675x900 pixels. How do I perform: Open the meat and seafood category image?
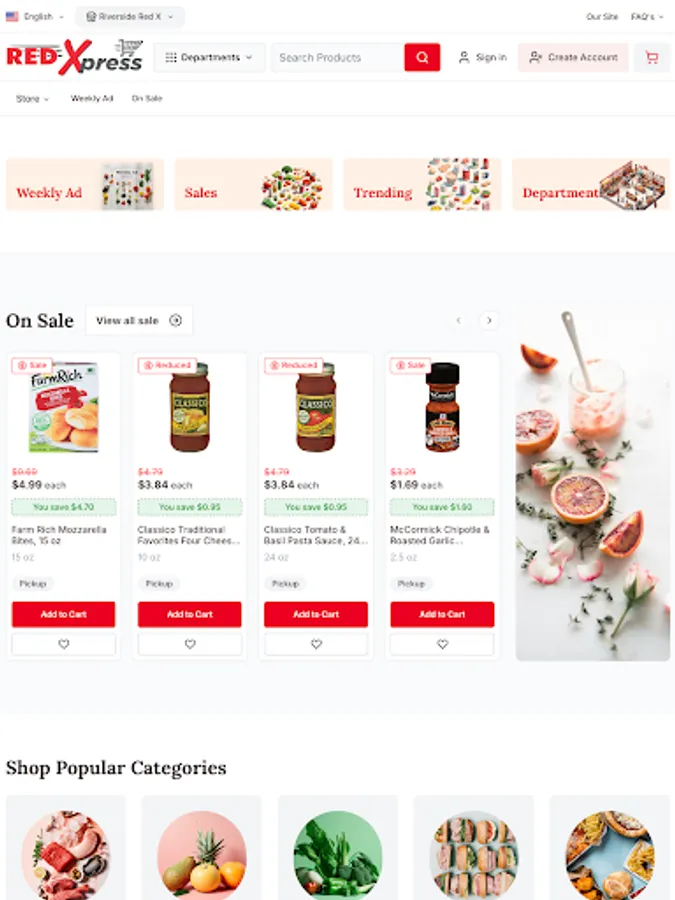[65, 855]
